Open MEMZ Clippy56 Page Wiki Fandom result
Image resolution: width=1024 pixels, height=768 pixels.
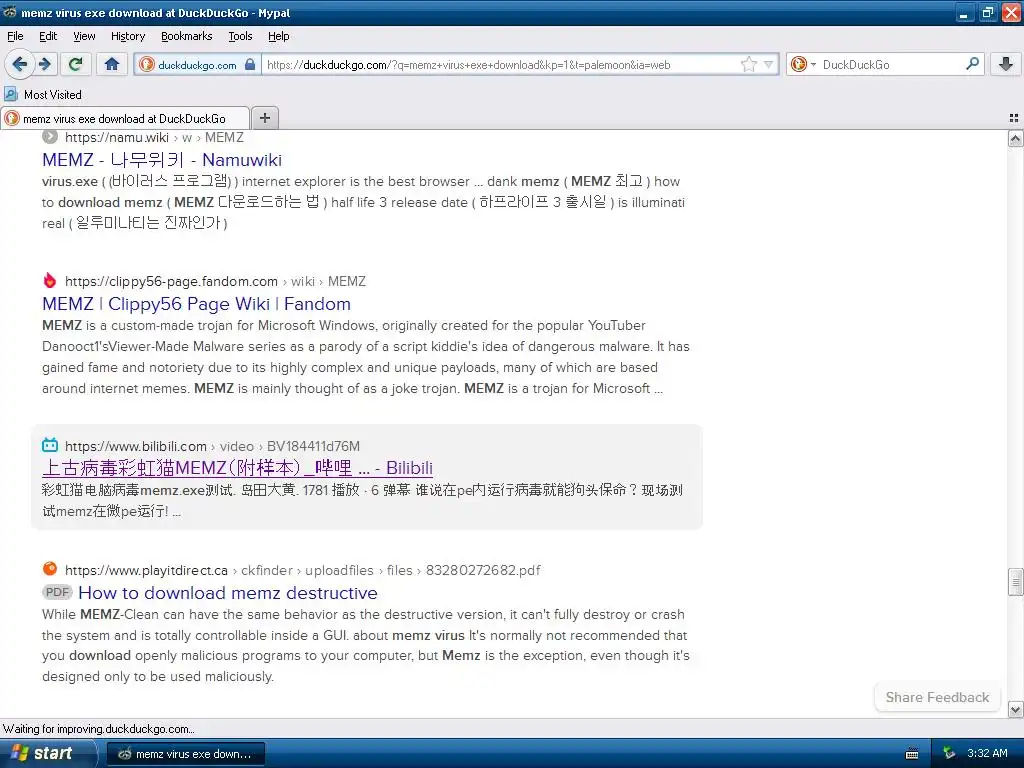pyautogui.click(x=196, y=304)
